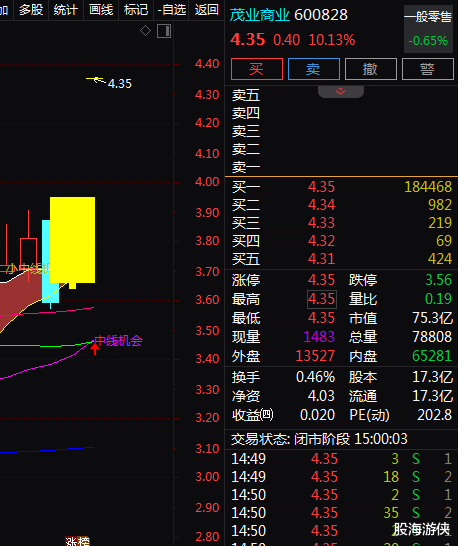Click the 现量 value 1483
Image resolution: width=458 pixels, height=546 pixels.
coord(319,337)
